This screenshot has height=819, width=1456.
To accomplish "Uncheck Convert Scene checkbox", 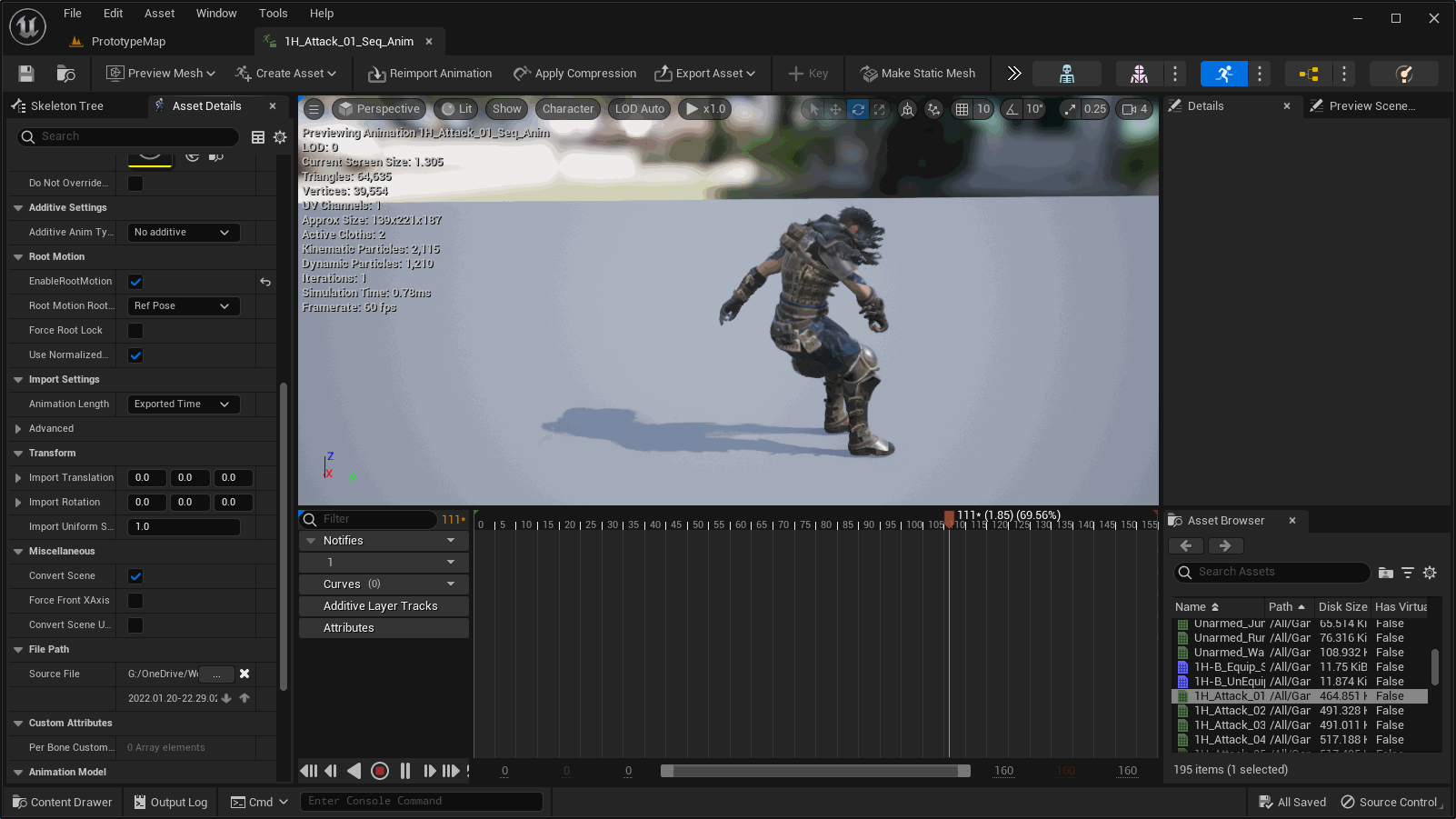I will 135,576.
